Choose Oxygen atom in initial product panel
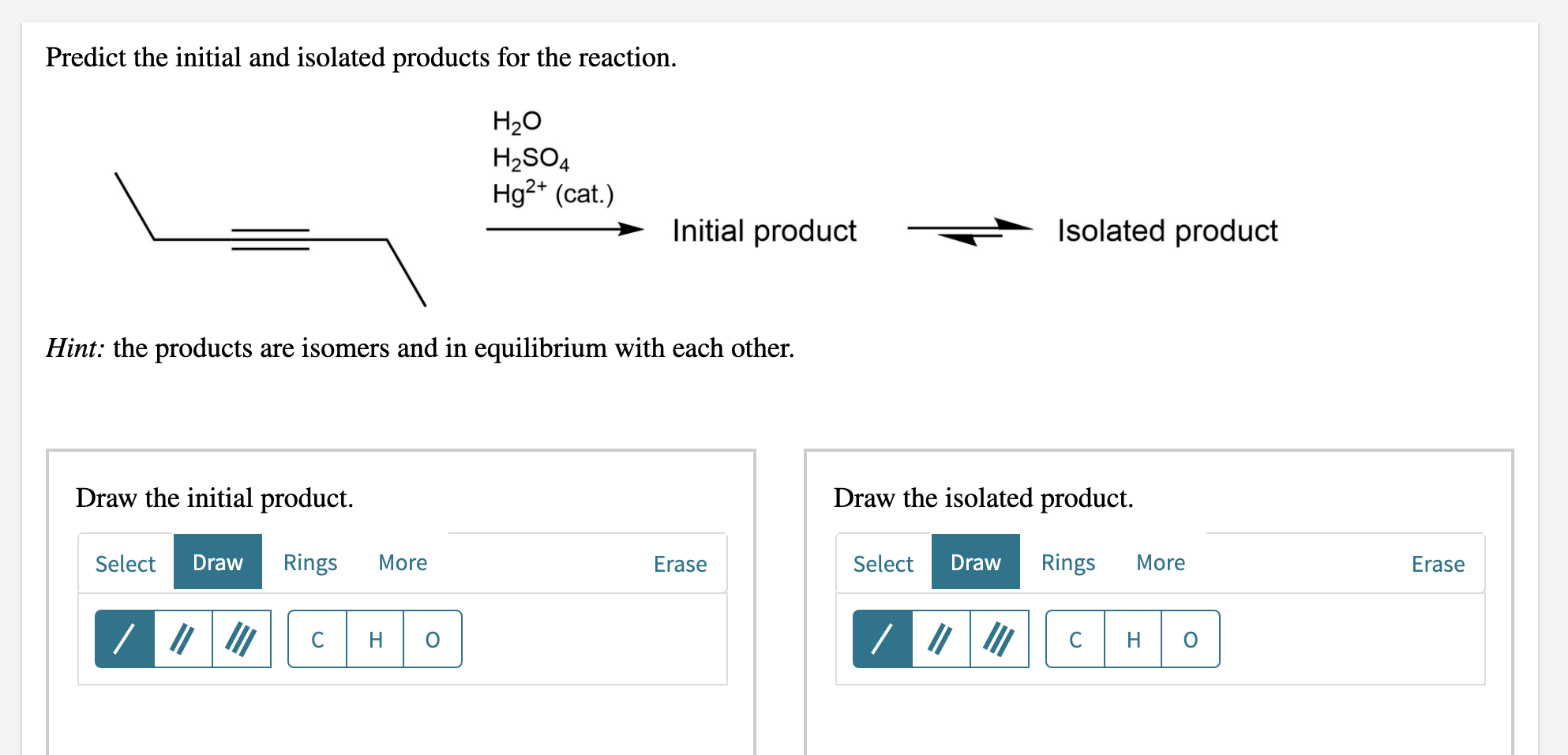This screenshot has height=755, width=1568. tap(433, 639)
